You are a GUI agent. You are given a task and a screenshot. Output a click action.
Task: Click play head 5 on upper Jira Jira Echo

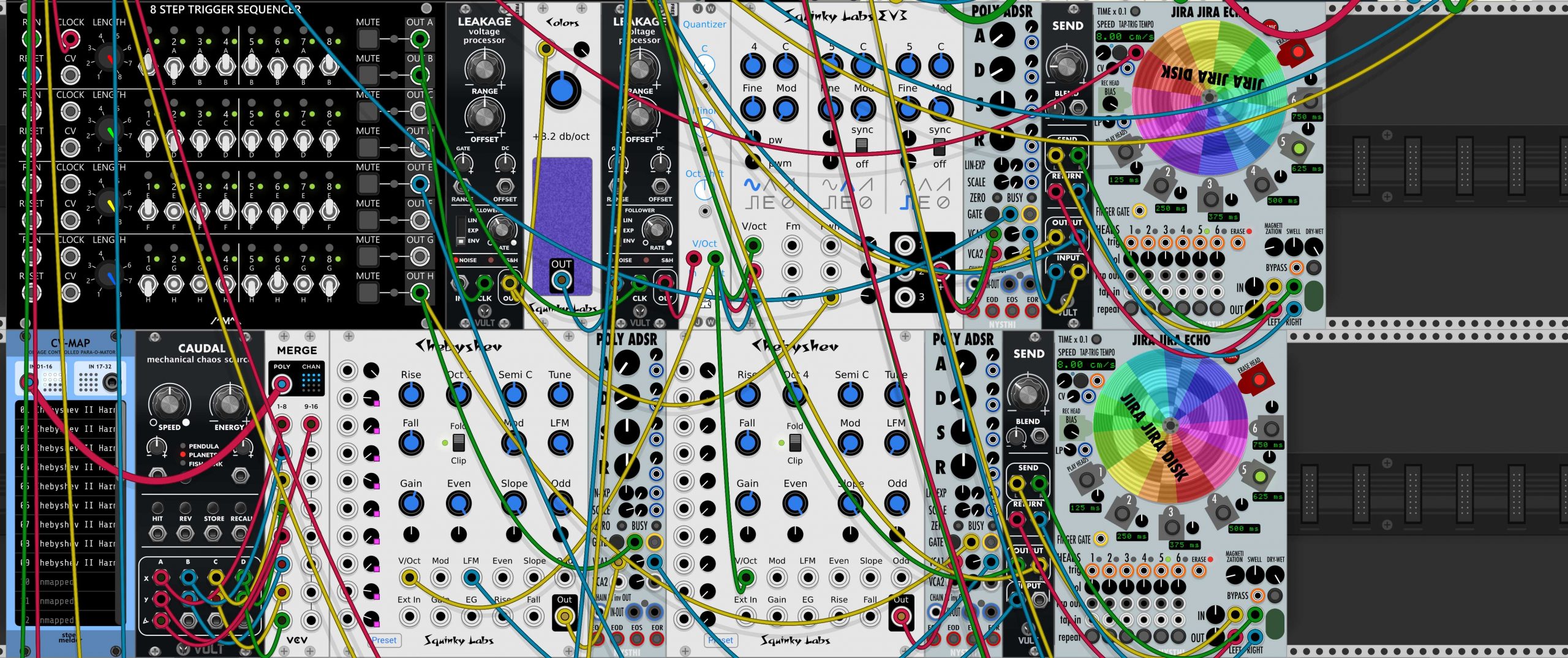pos(1298,149)
